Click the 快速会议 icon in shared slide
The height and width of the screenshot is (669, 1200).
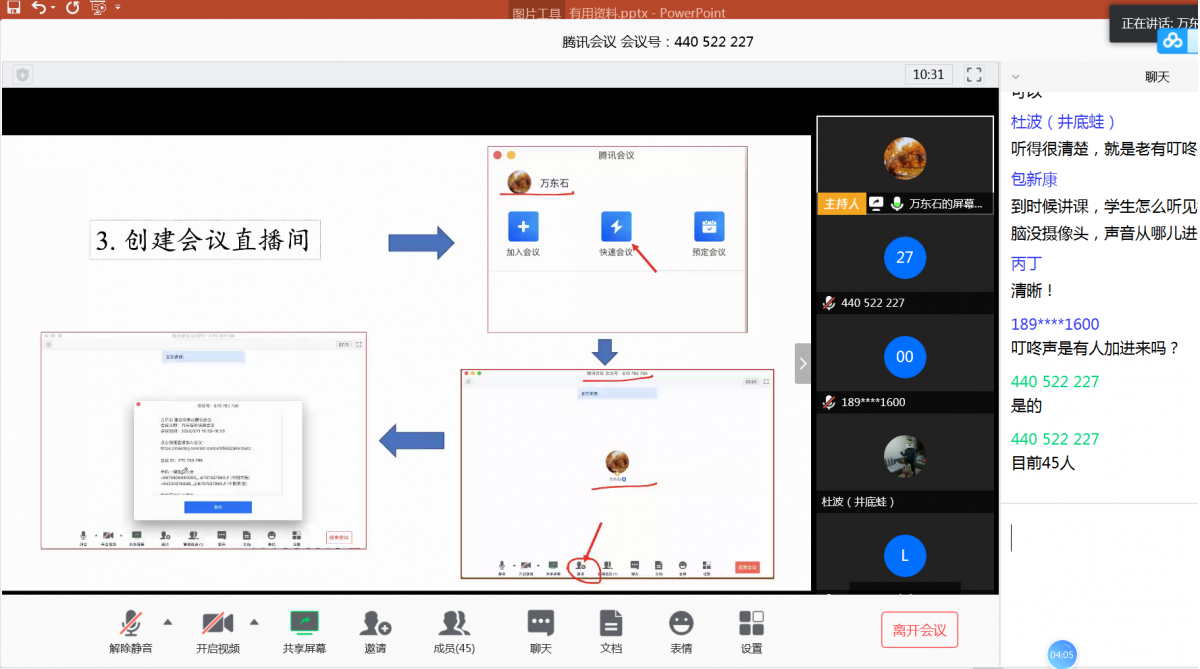click(x=616, y=225)
